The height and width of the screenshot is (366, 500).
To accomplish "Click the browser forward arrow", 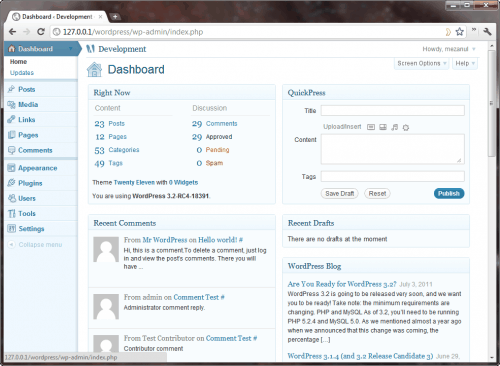I will pyautogui.click(x=27, y=32).
